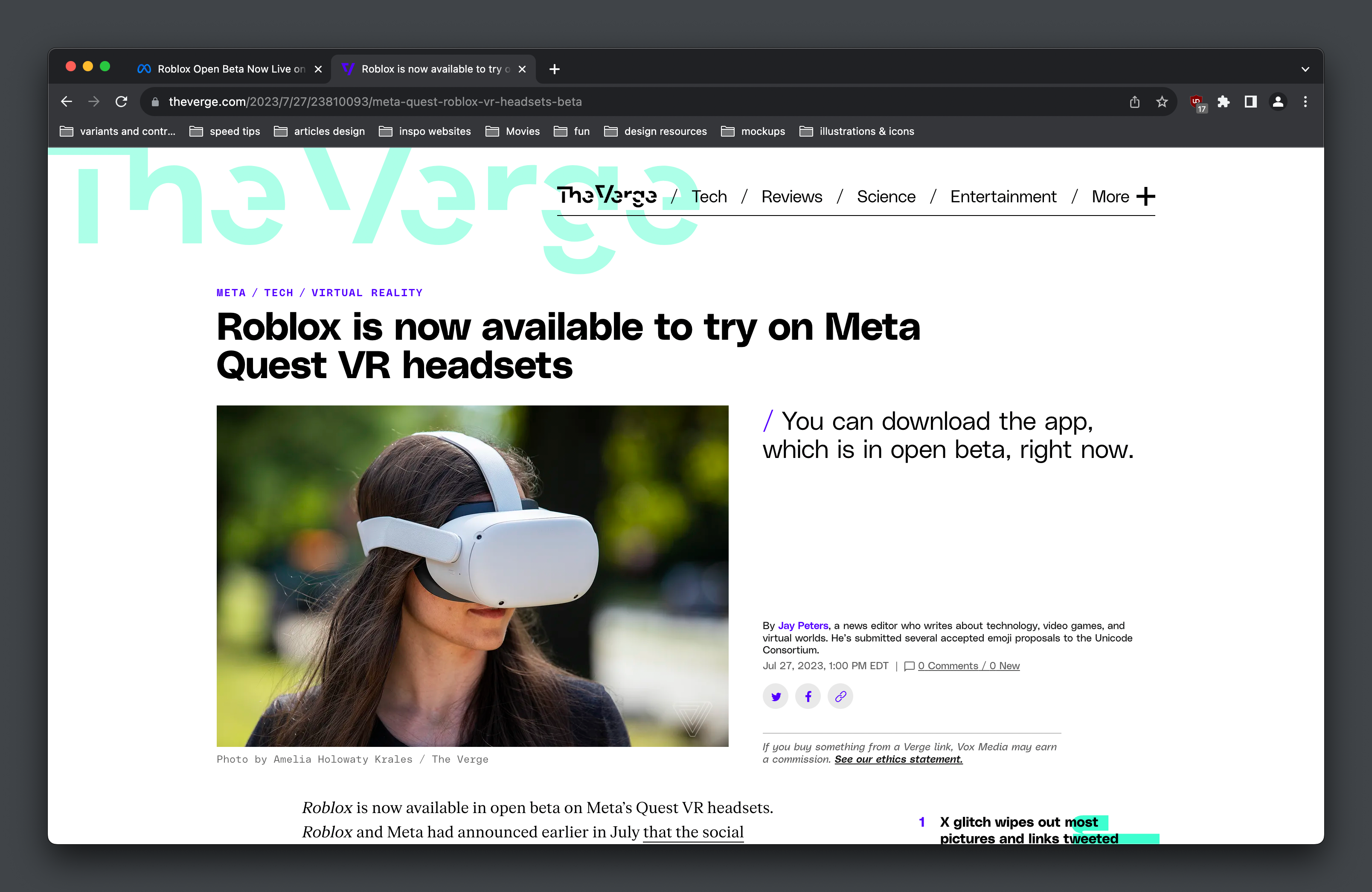Click the Photo by Amelia Holowaty Krales caption

click(352, 759)
